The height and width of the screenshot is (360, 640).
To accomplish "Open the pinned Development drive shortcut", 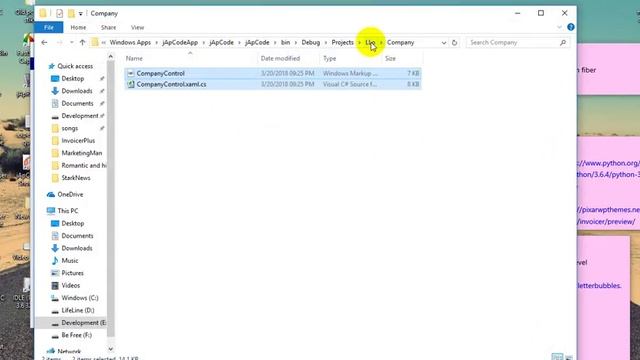I will pyautogui.click(x=80, y=116).
